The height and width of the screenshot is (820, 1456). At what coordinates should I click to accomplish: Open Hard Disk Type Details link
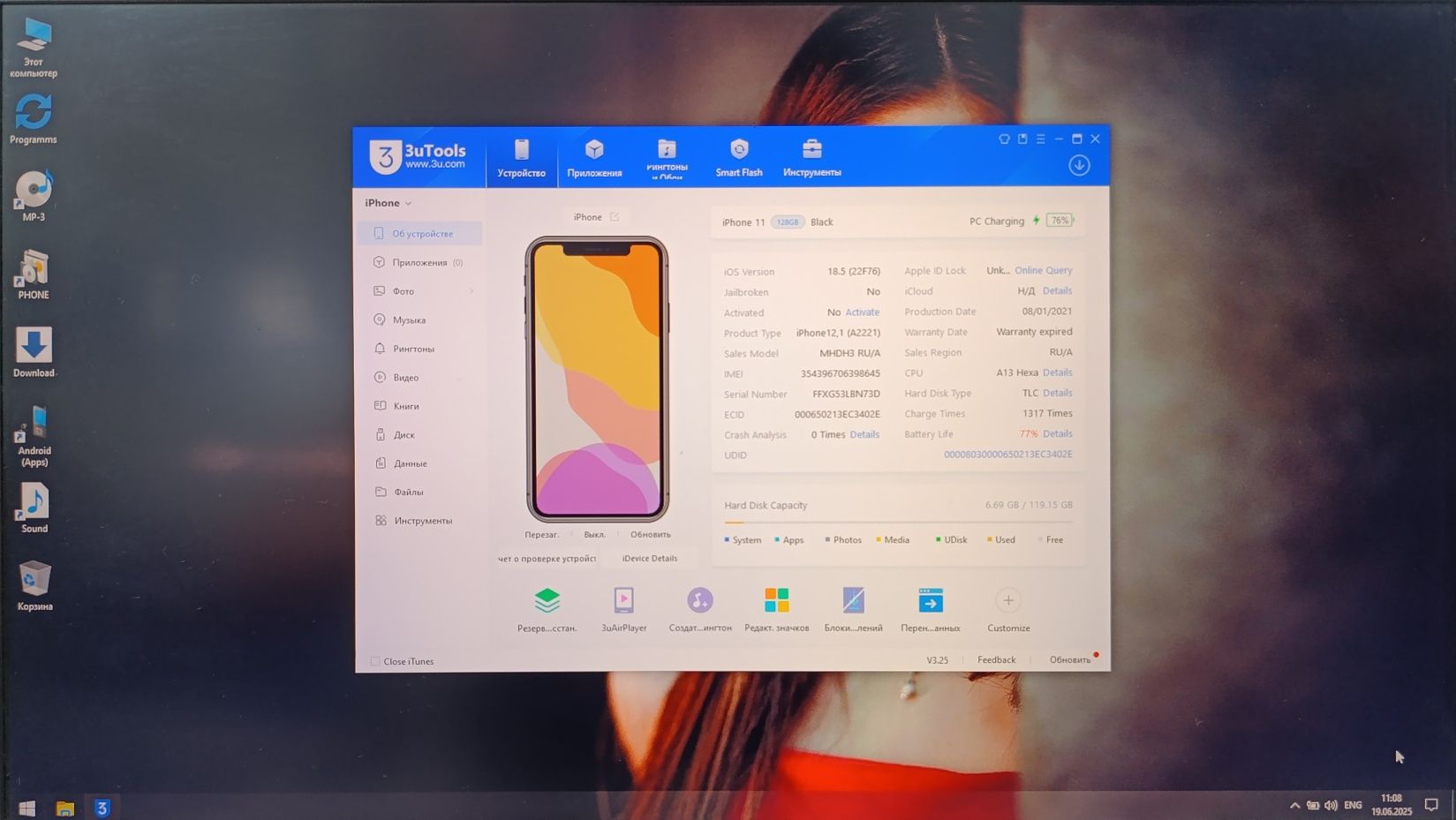click(1057, 393)
